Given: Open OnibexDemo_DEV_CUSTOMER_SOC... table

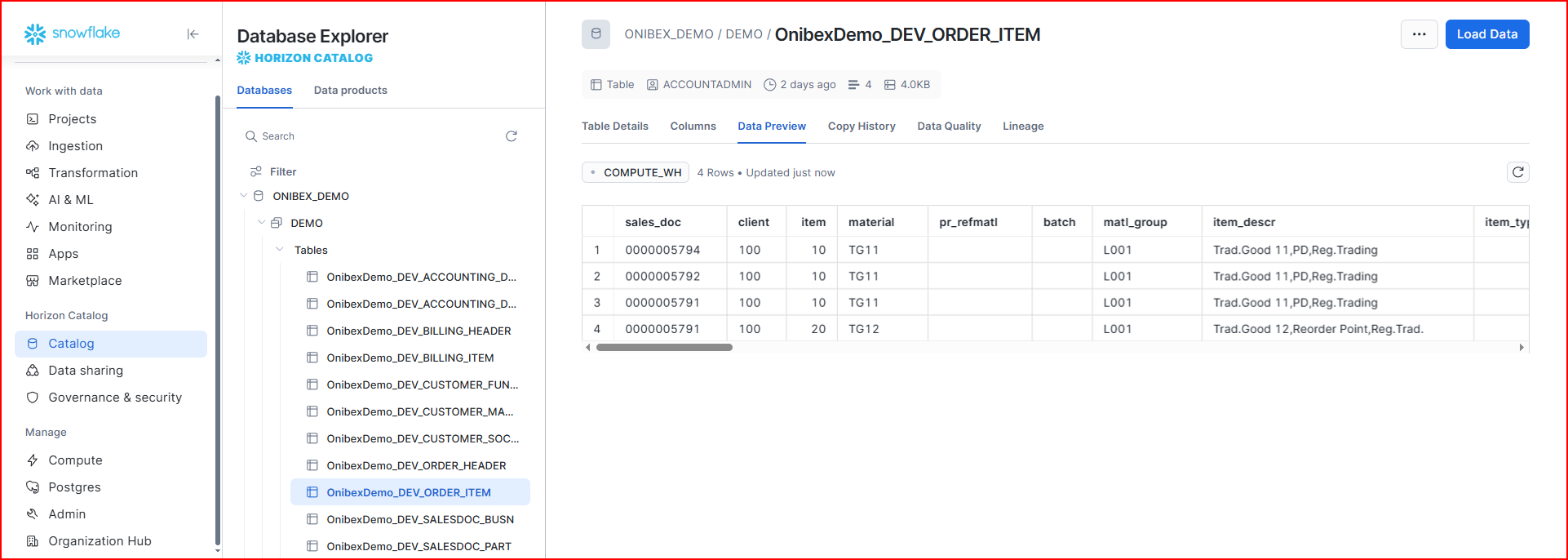Looking at the screenshot, I should point(410,438).
